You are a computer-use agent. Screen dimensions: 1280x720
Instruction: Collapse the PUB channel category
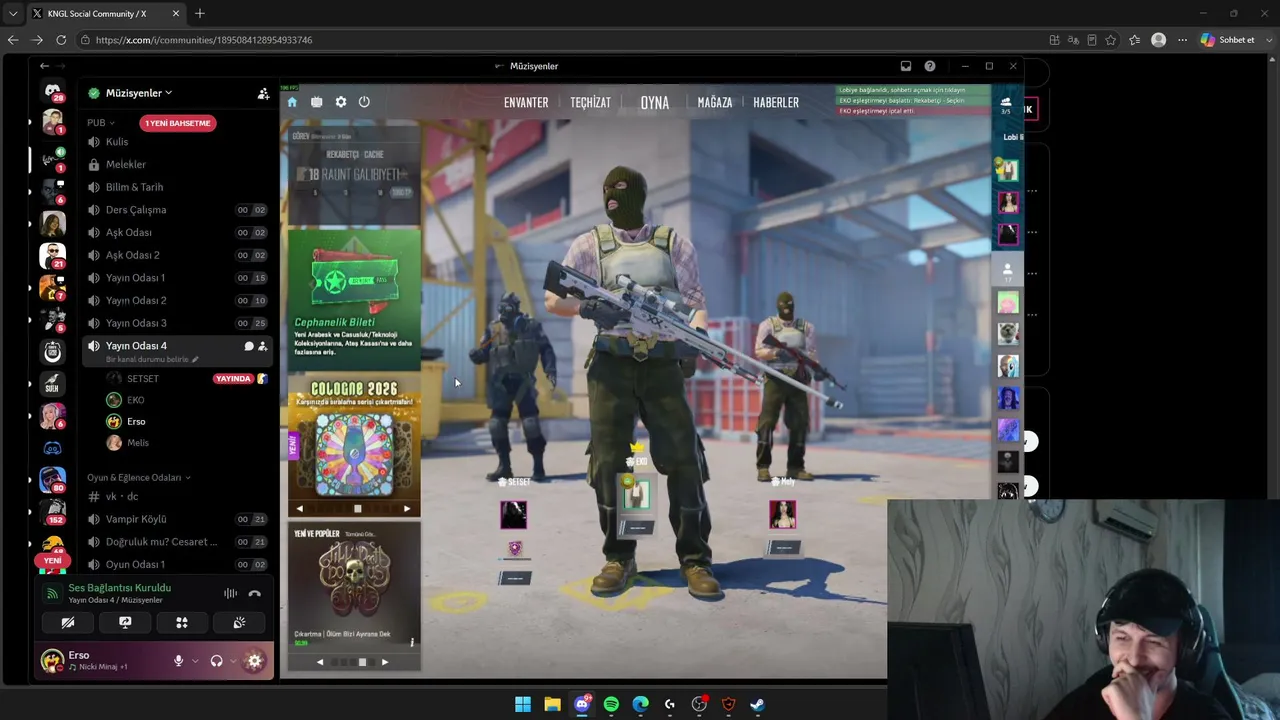[101, 123]
